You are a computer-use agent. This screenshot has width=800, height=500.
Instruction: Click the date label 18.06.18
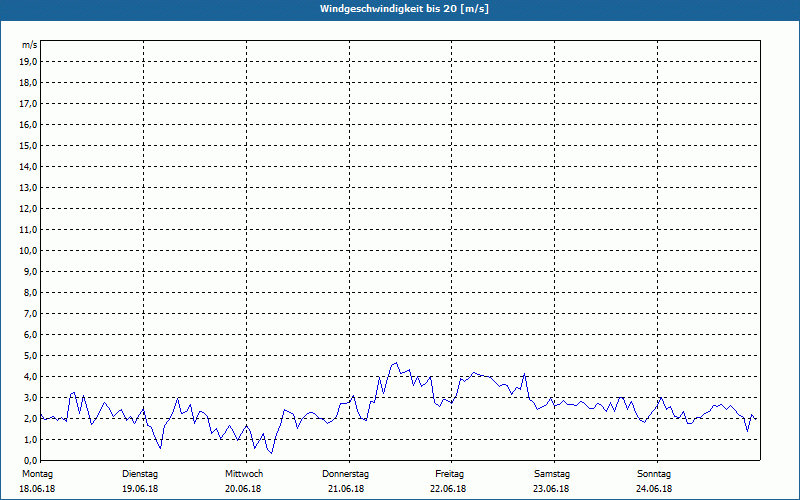38,489
